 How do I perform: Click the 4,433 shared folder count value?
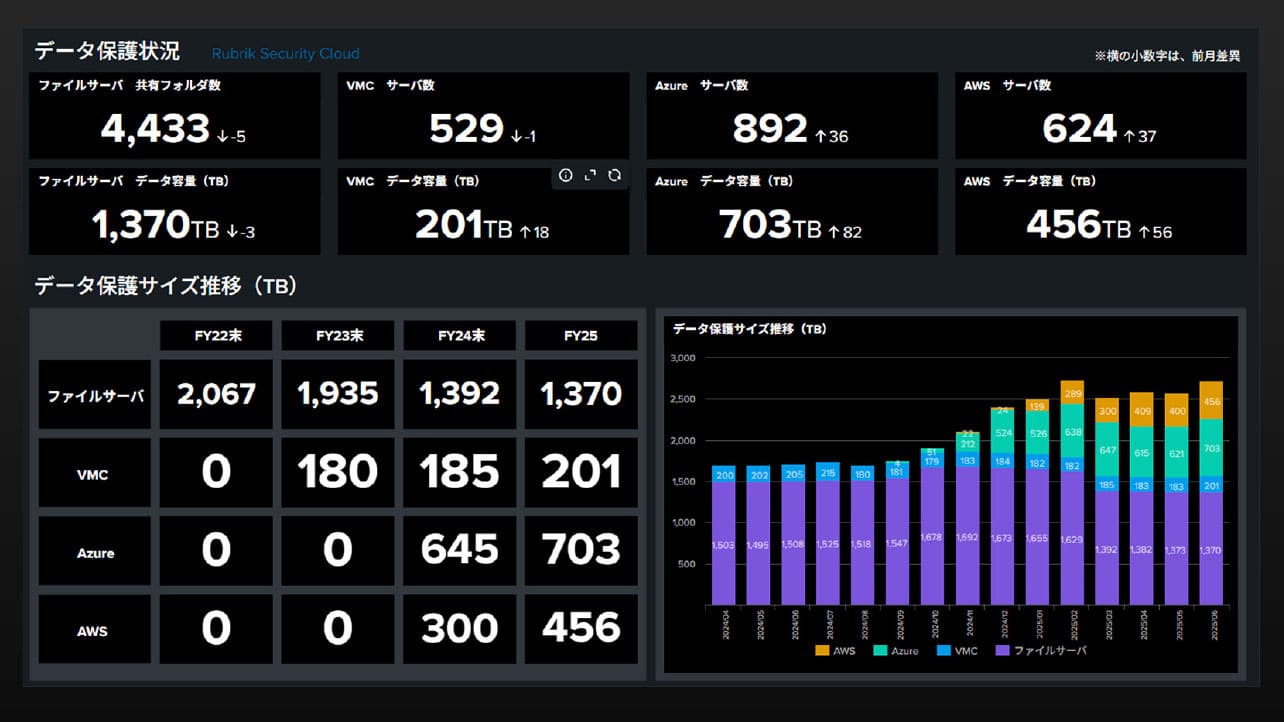click(155, 129)
